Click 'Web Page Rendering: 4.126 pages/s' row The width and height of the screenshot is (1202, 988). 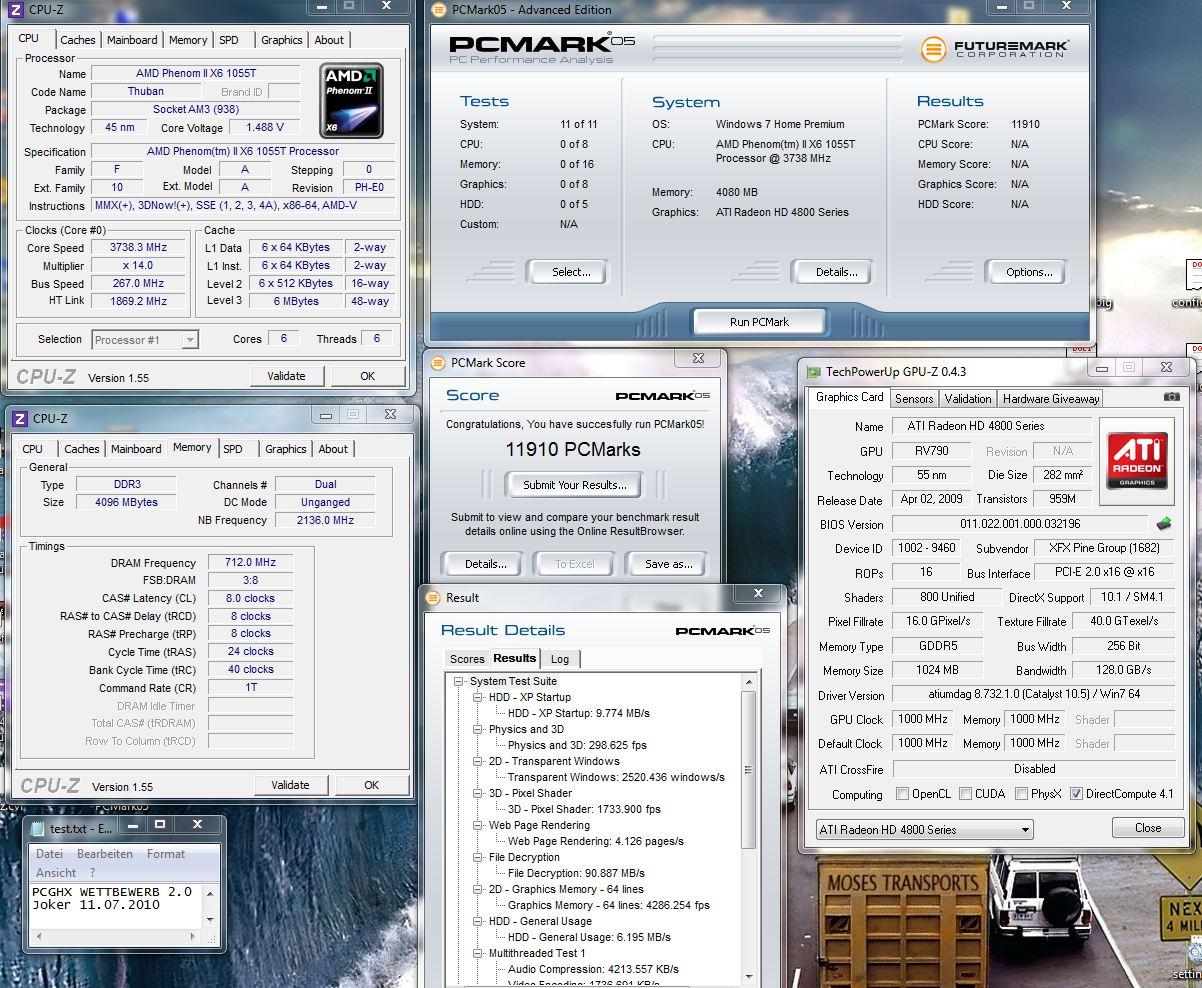[595, 842]
